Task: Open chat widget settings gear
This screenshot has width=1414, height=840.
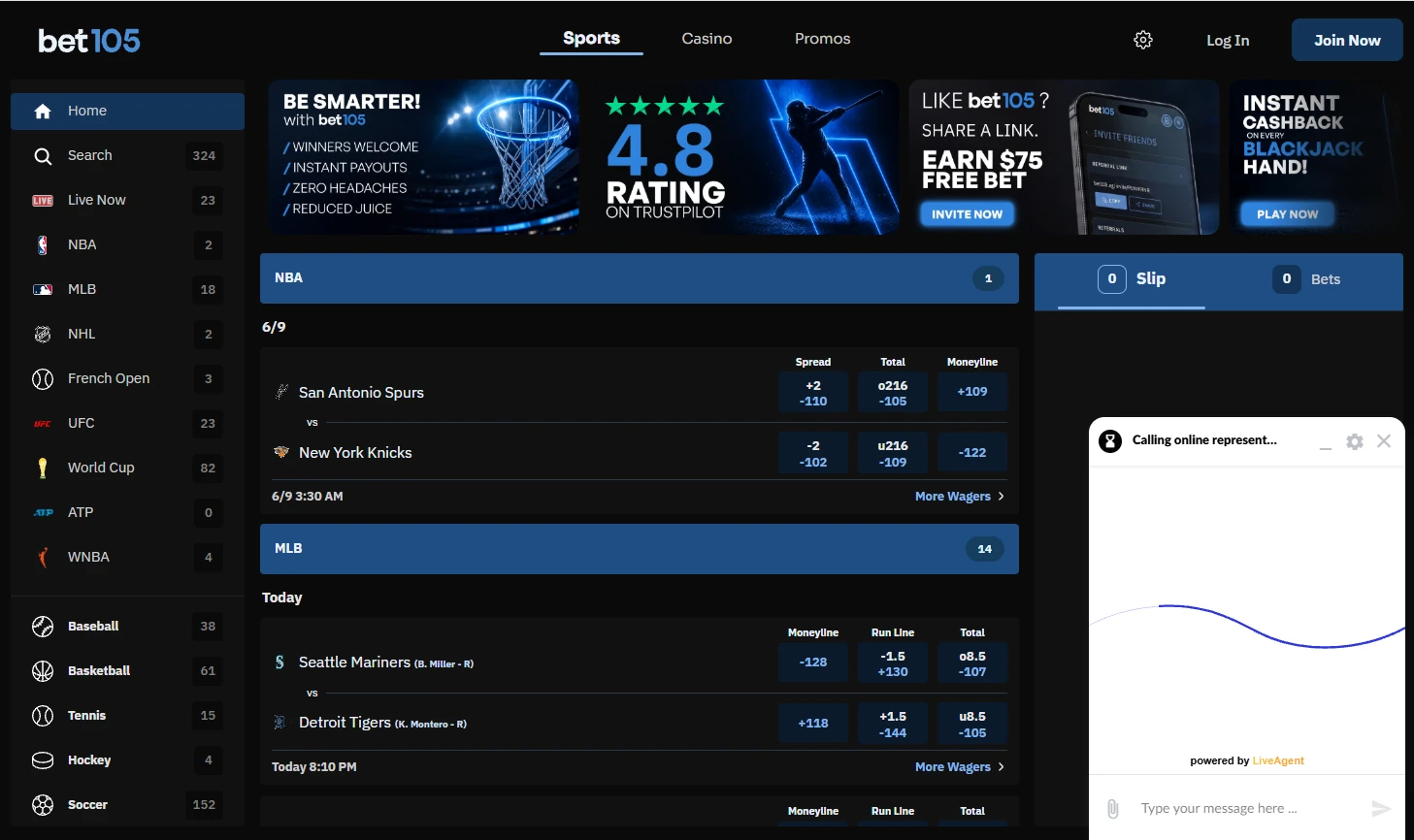Action: (1355, 442)
